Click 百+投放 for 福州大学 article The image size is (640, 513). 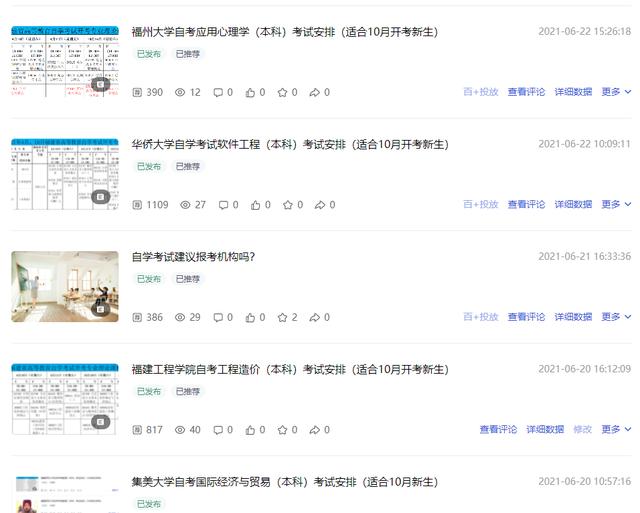(481, 92)
